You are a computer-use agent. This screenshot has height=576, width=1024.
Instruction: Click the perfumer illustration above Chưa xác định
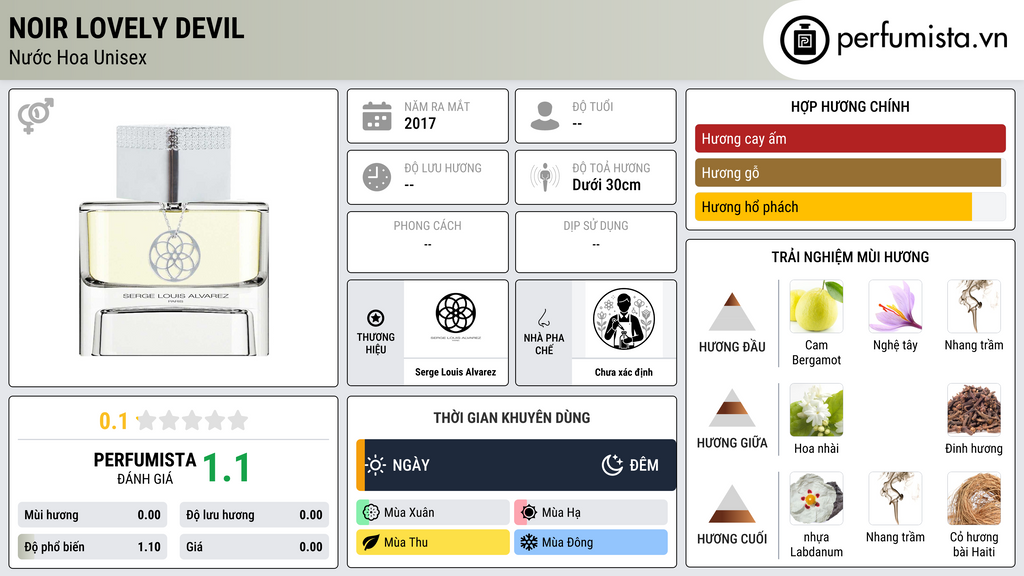[624, 319]
